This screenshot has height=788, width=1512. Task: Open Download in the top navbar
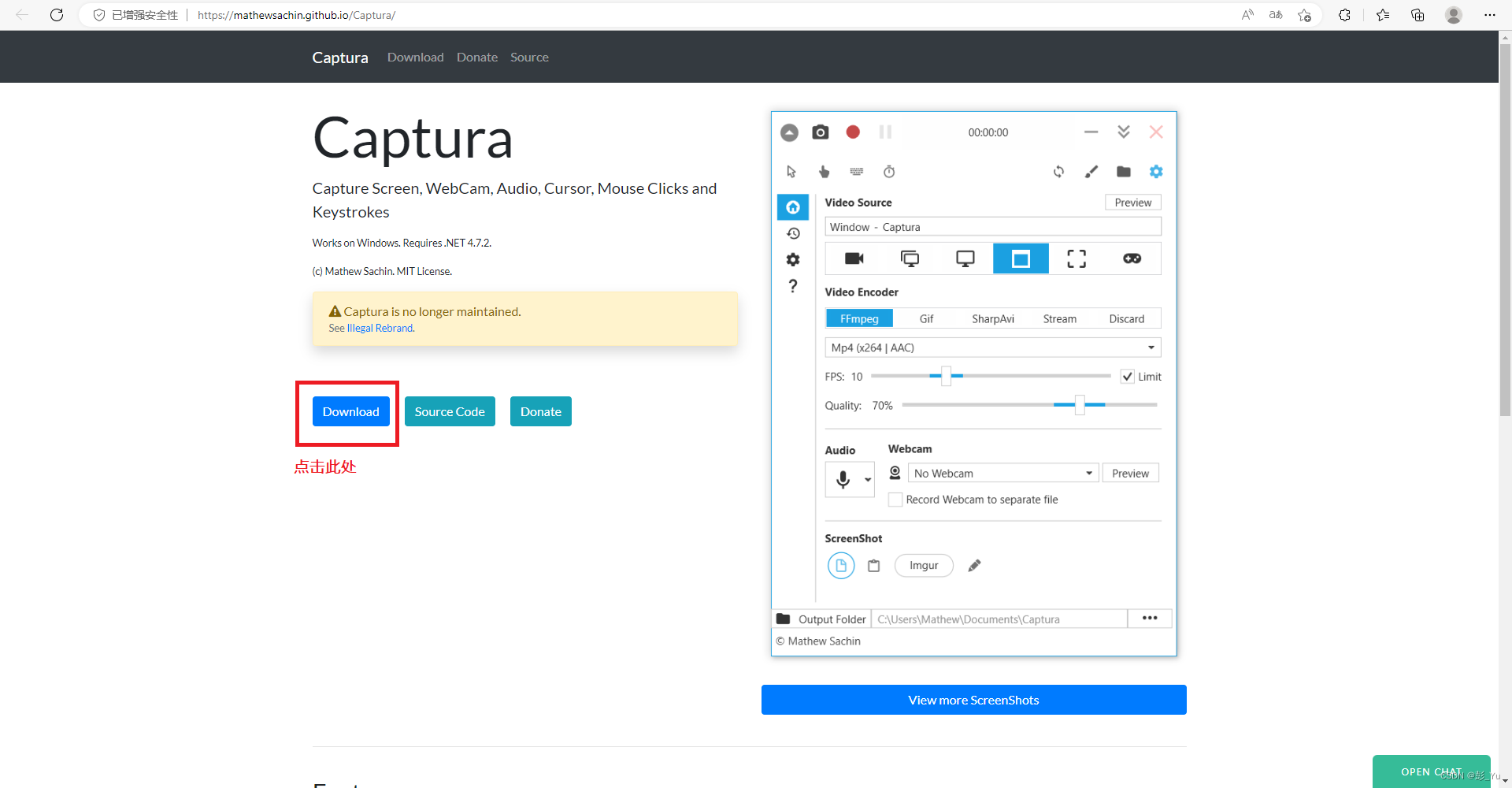[x=416, y=57]
